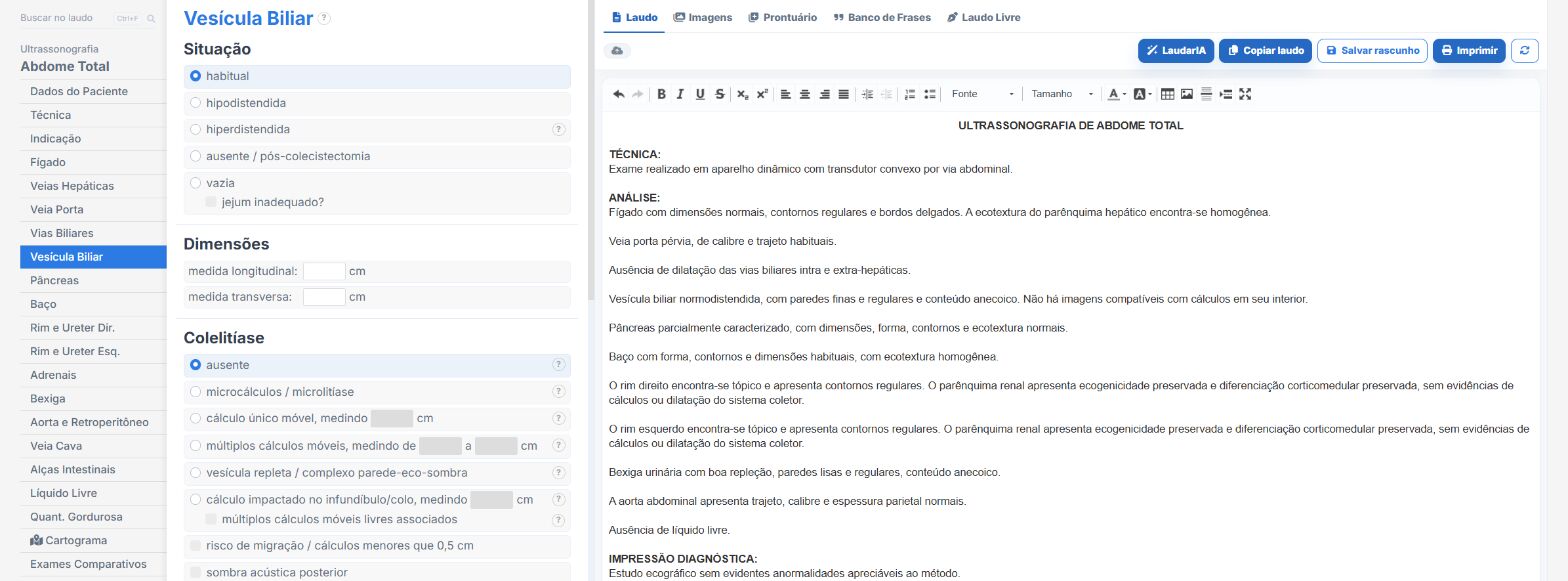This screenshot has width=1568, height=581.
Task: Open the background color dropdown
Action: (1142, 94)
